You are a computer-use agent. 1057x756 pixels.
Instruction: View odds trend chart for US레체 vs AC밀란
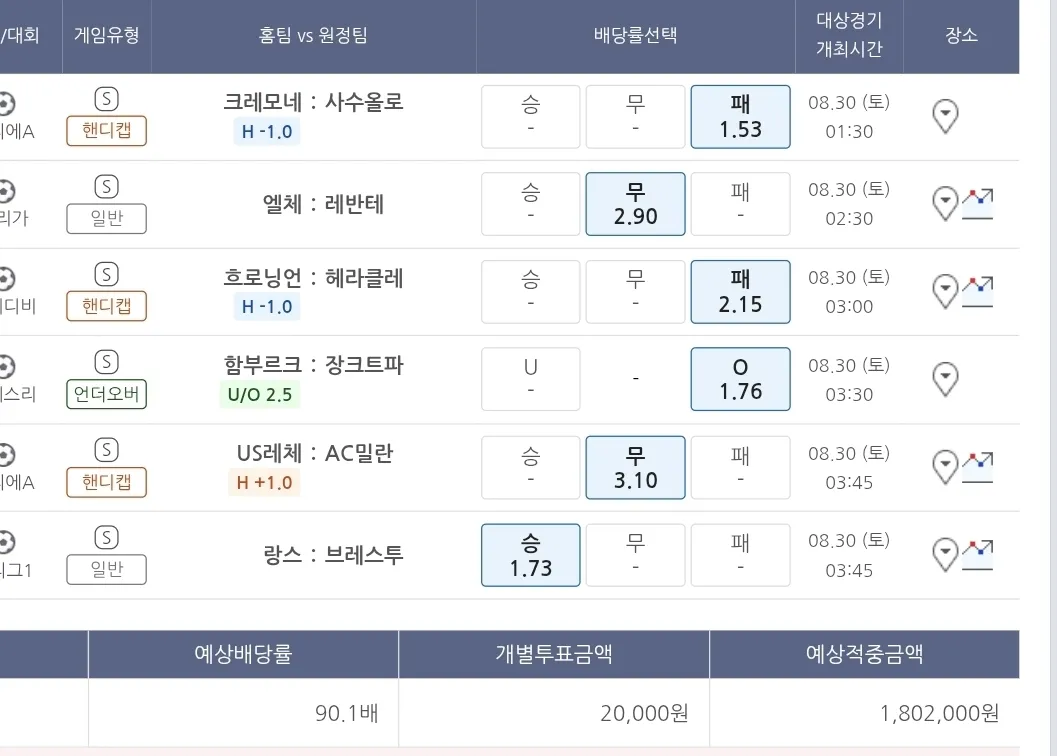978,467
